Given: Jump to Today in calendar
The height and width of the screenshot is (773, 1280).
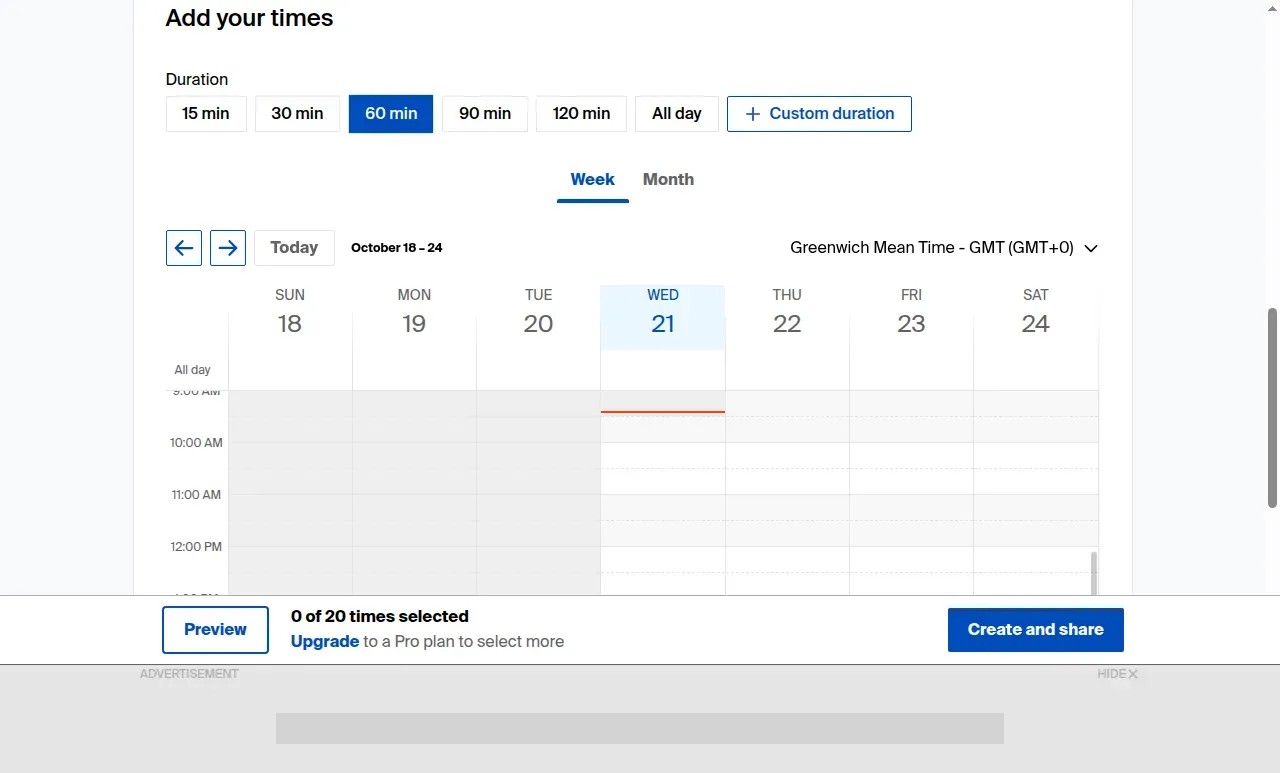Looking at the screenshot, I should tap(294, 248).
